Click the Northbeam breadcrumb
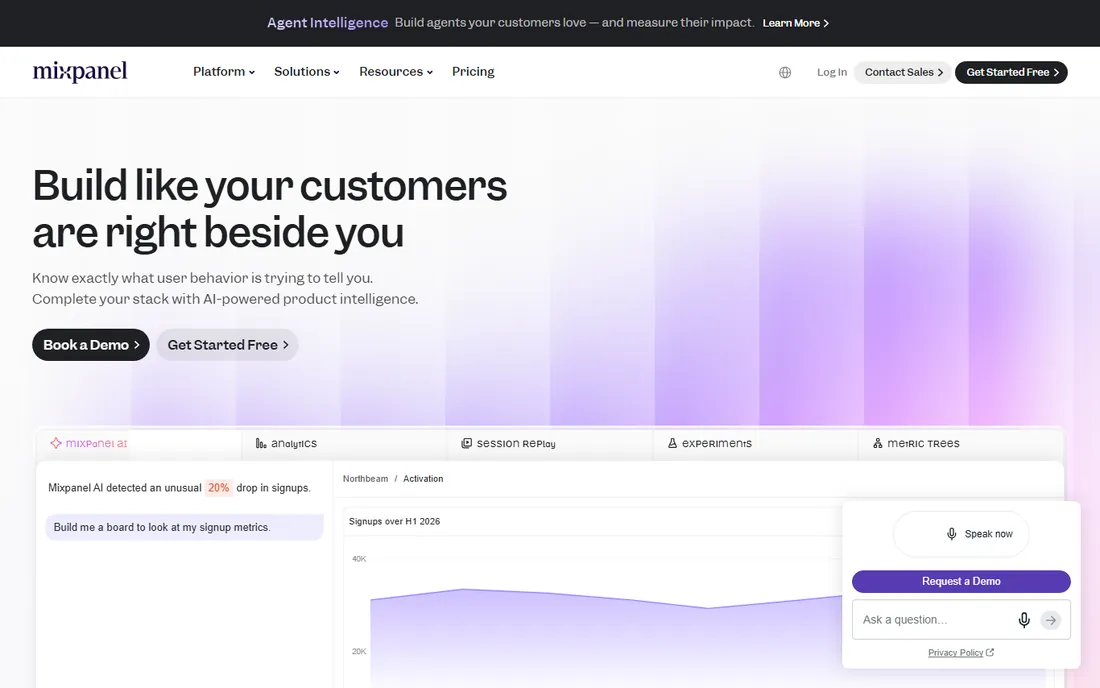Screen dimensions: 1100x688 [x=365, y=479]
